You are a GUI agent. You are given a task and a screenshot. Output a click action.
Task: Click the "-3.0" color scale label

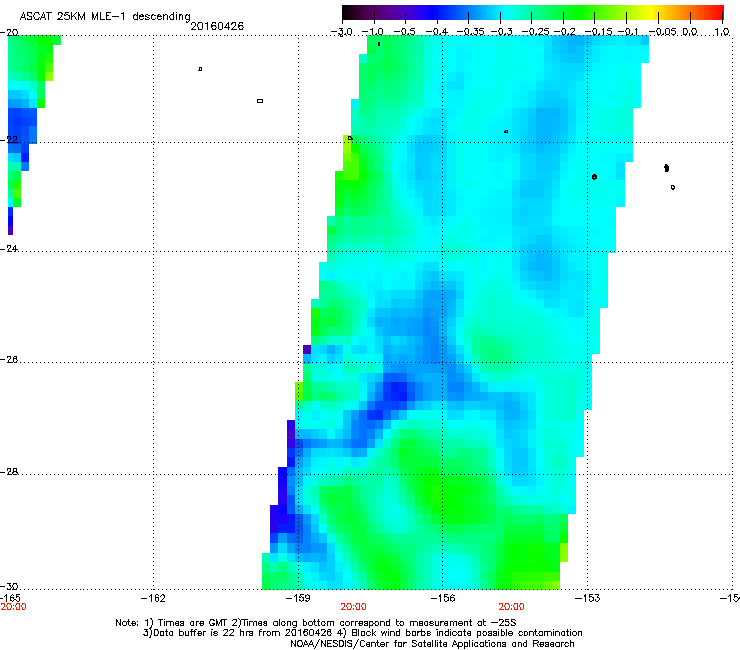click(x=342, y=32)
